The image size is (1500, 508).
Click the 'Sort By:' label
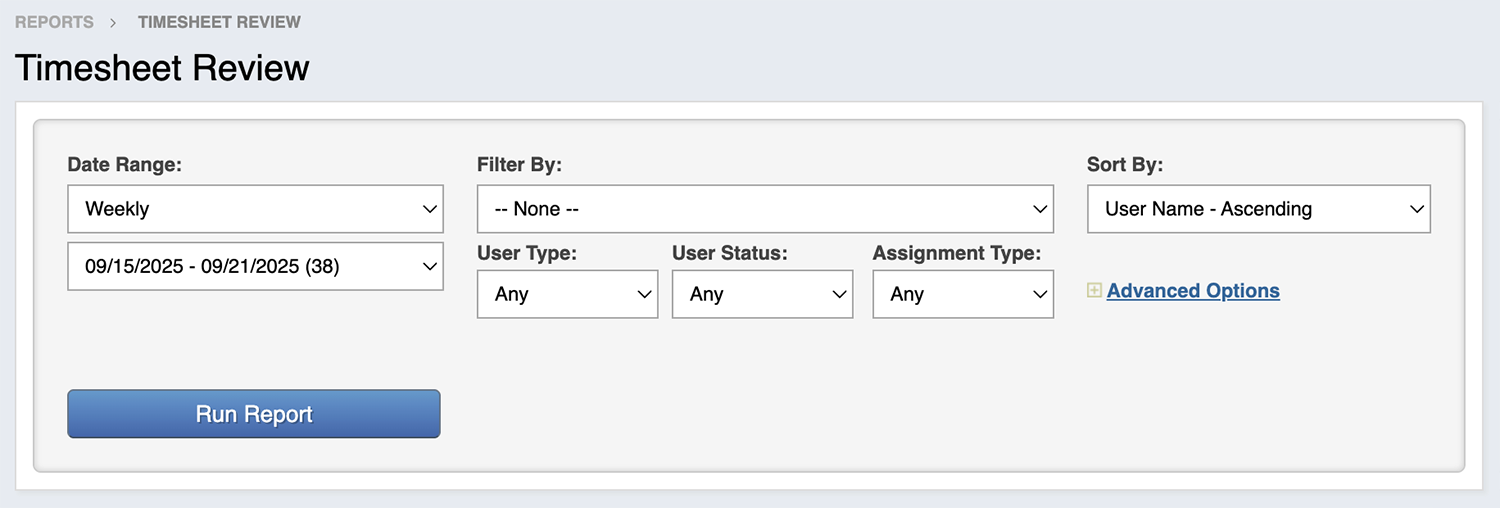click(x=1125, y=165)
